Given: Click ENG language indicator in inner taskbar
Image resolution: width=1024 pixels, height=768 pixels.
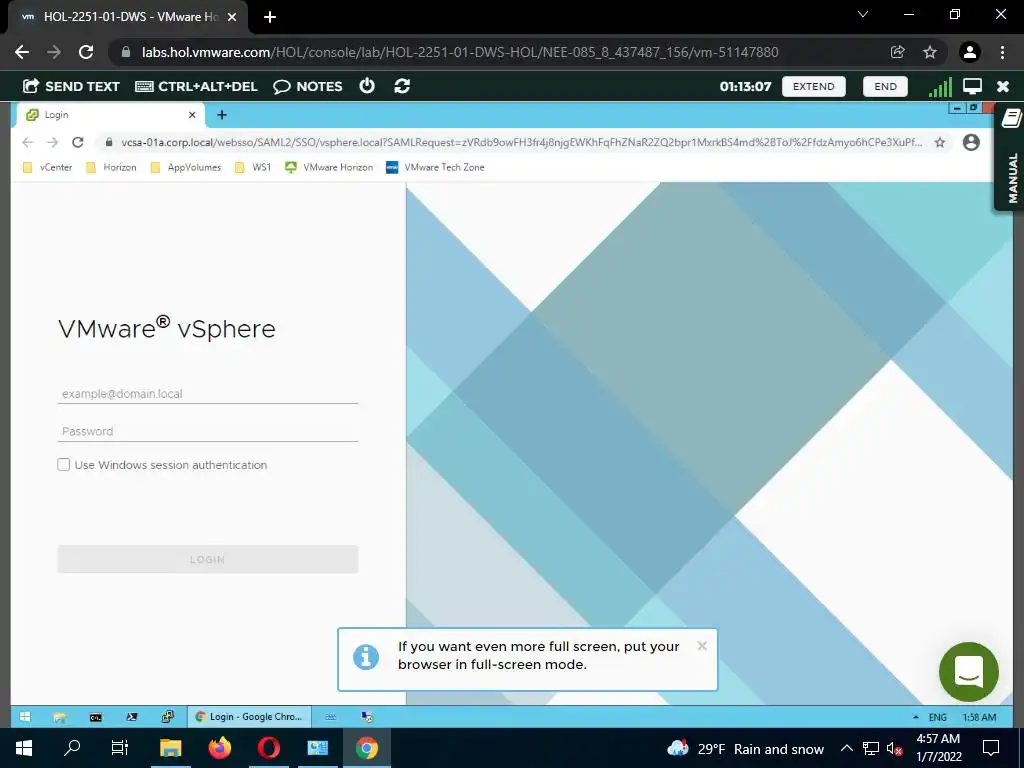Looking at the screenshot, I should click(938, 717).
